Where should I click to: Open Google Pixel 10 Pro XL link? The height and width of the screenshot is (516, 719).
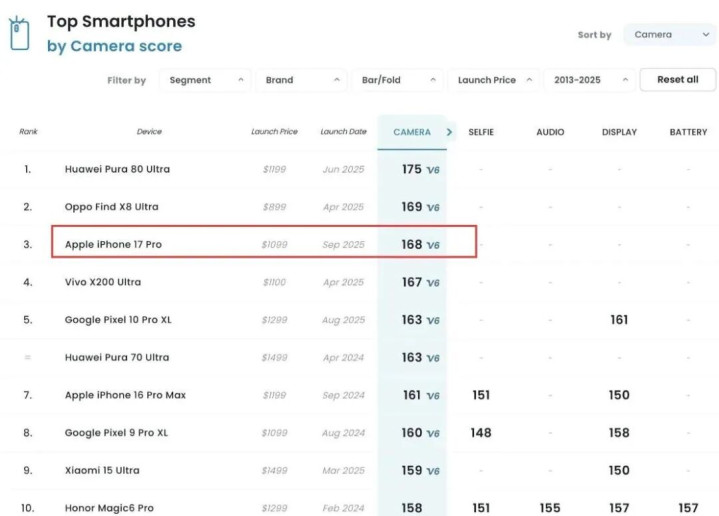(118, 320)
